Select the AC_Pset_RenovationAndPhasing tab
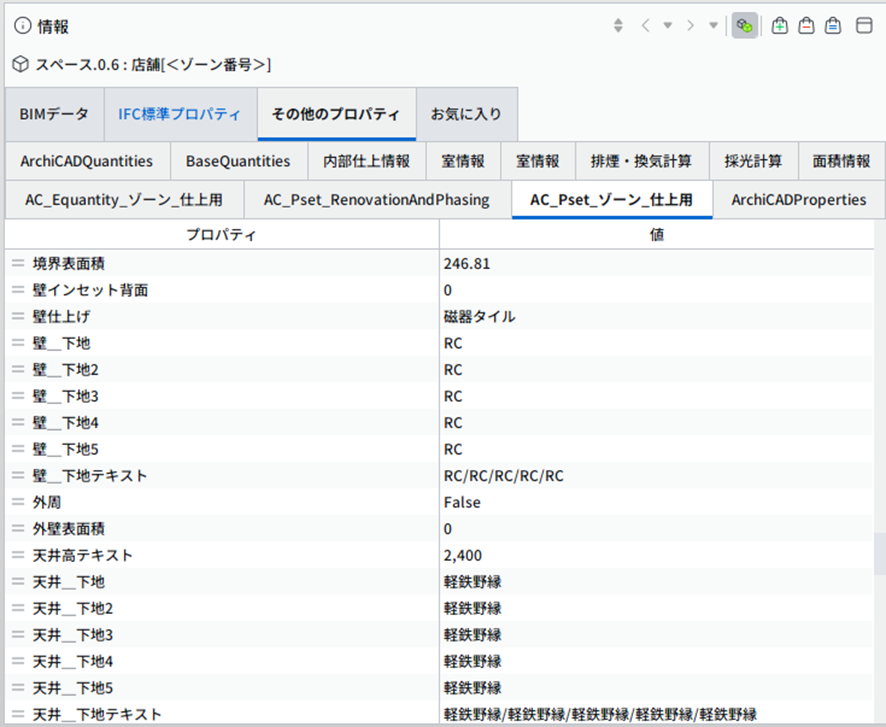Viewport: 886px width, 727px height. (377, 199)
